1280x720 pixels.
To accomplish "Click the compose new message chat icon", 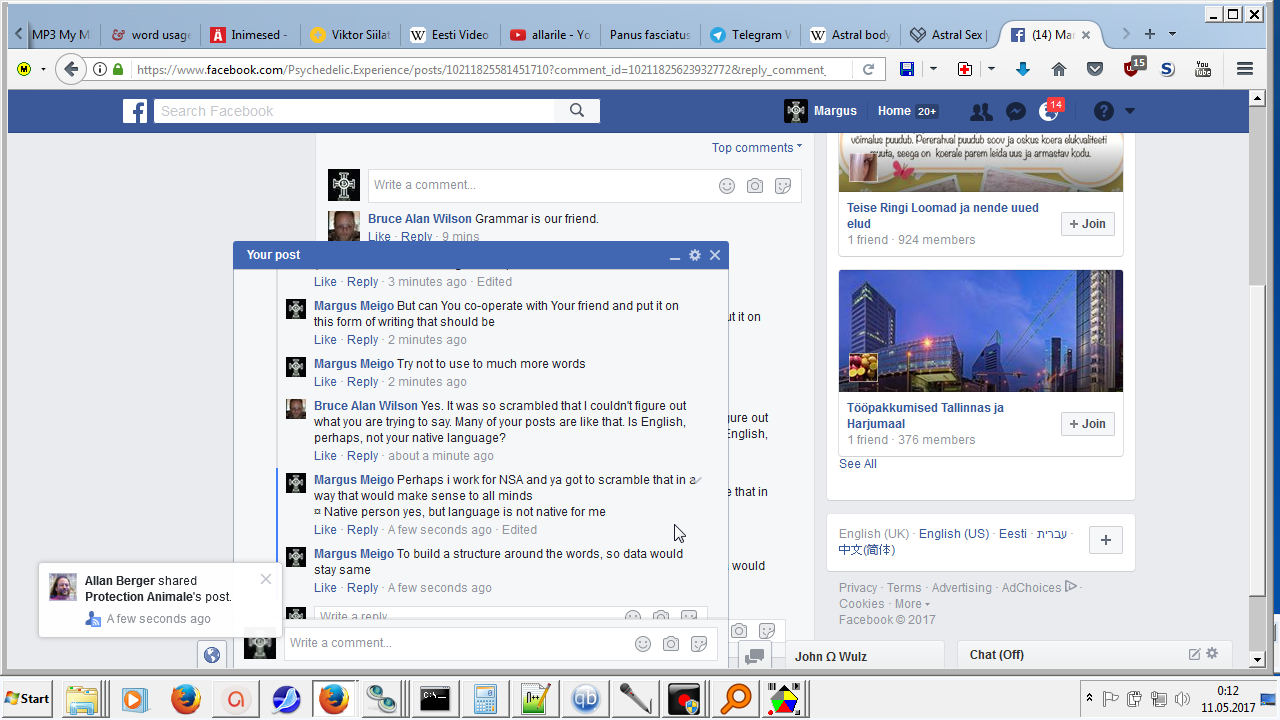I will pos(1194,654).
